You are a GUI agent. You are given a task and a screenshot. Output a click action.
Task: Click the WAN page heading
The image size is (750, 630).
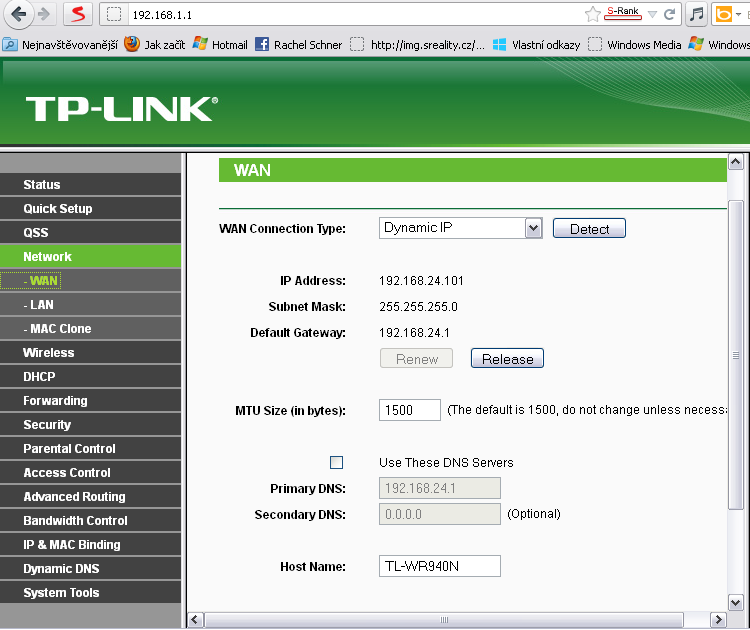click(x=252, y=170)
